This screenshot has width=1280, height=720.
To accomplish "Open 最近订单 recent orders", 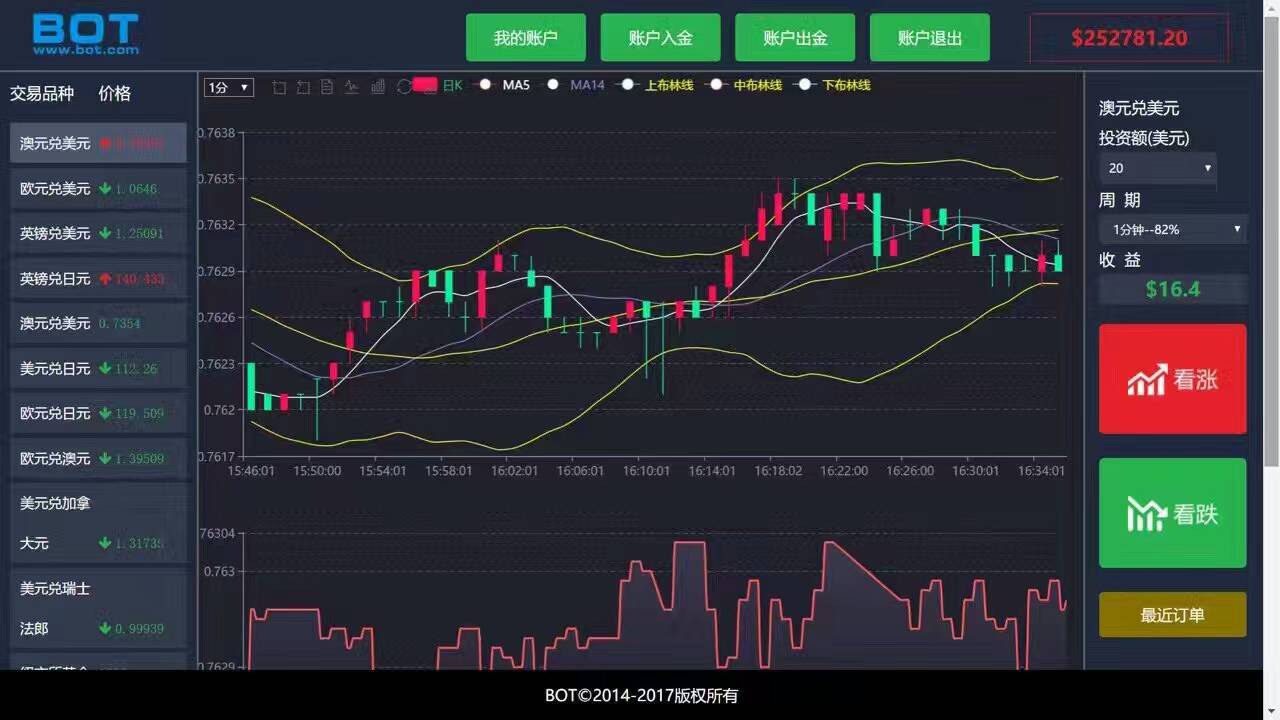I will tap(1172, 615).
